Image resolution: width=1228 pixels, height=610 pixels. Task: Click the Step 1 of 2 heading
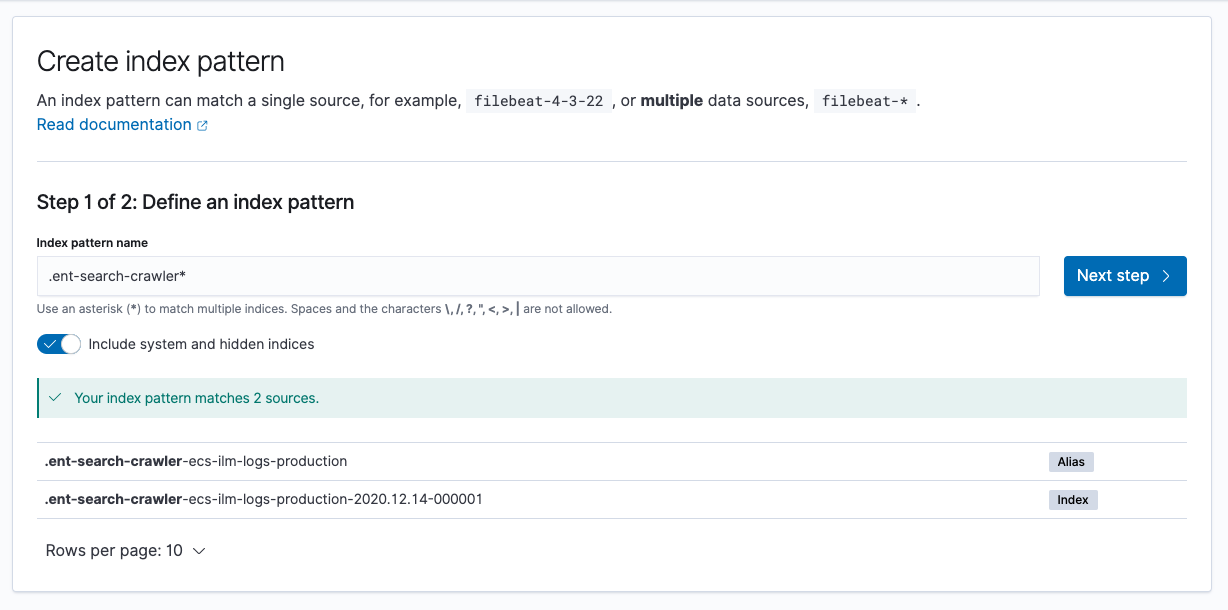point(195,202)
